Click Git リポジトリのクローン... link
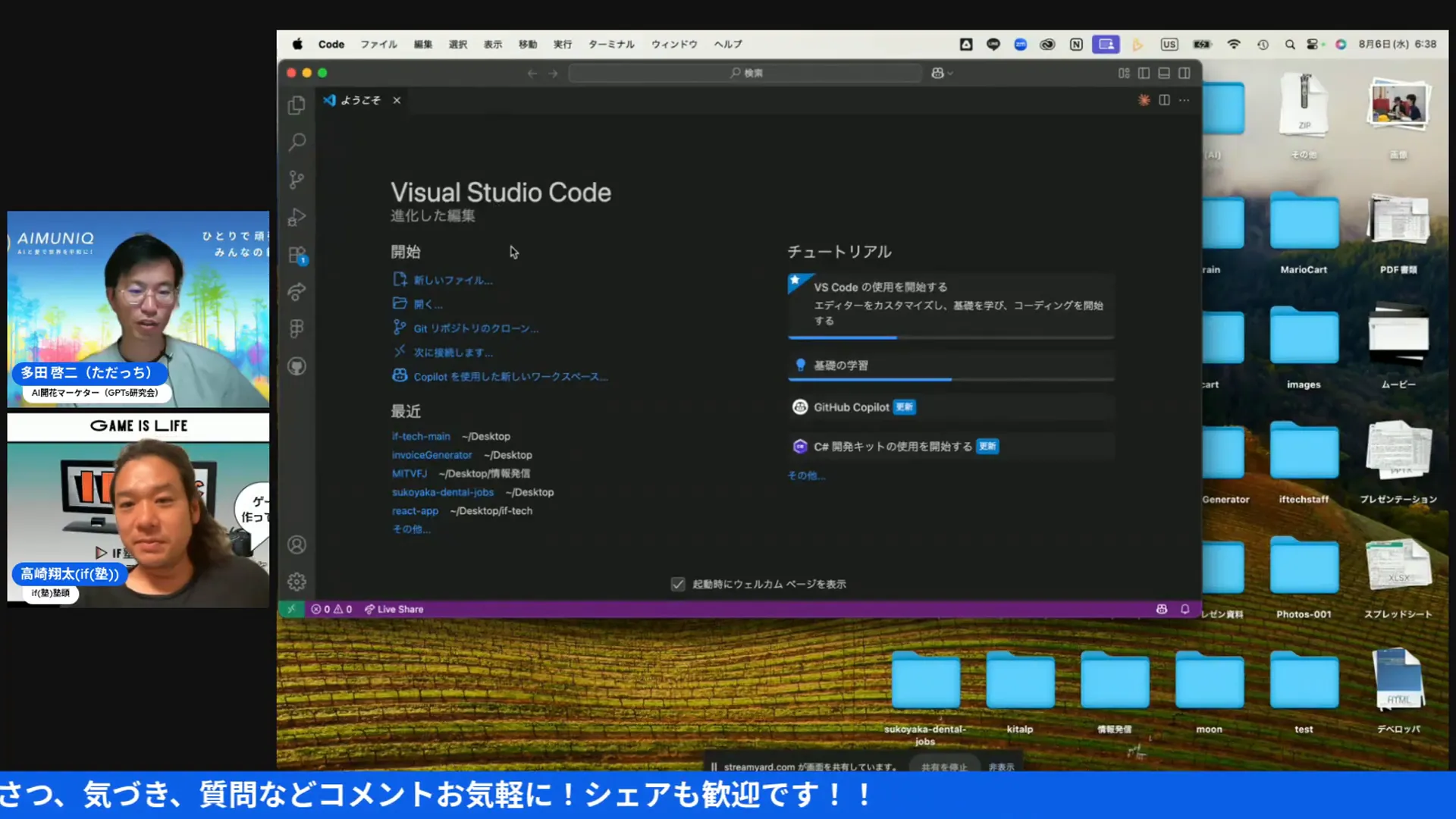The image size is (1456, 819). click(475, 328)
